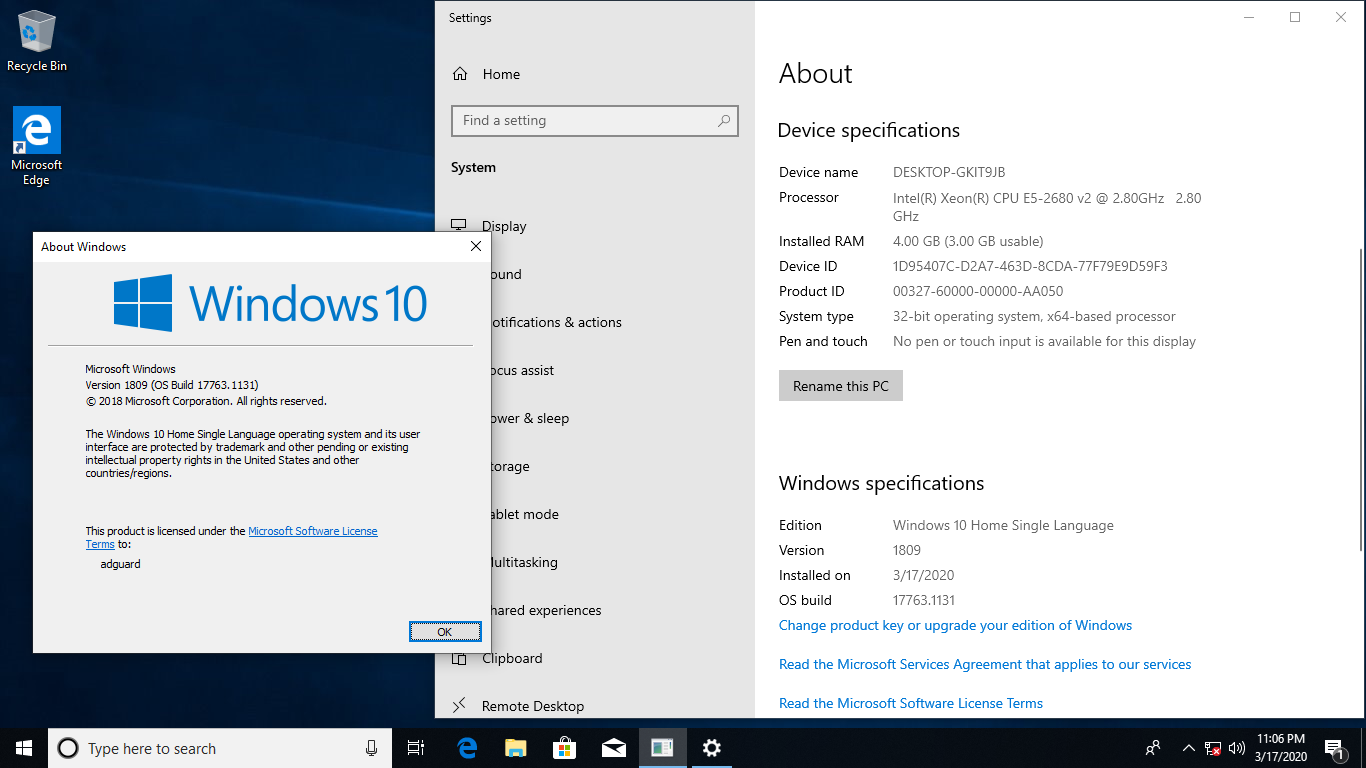Click Change product key or upgrade link
This screenshot has width=1366, height=768.
(x=955, y=625)
